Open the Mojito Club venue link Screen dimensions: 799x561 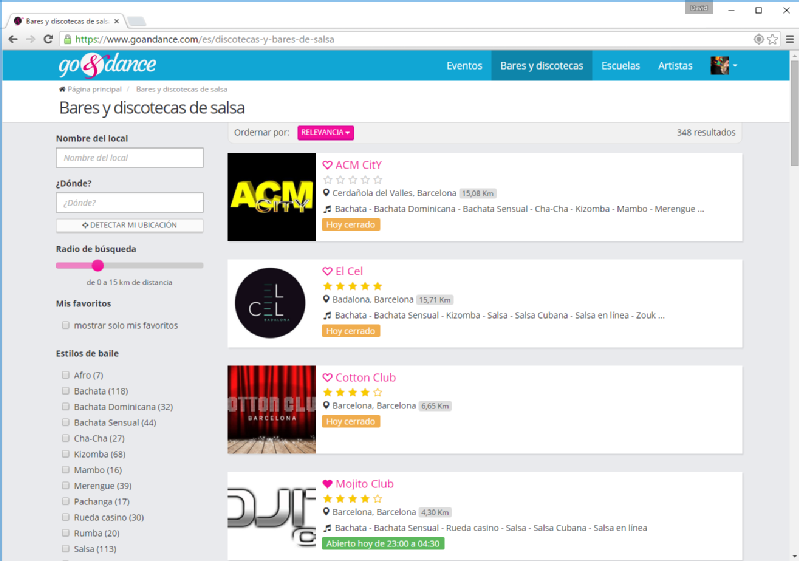pyautogui.click(x=364, y=484)
